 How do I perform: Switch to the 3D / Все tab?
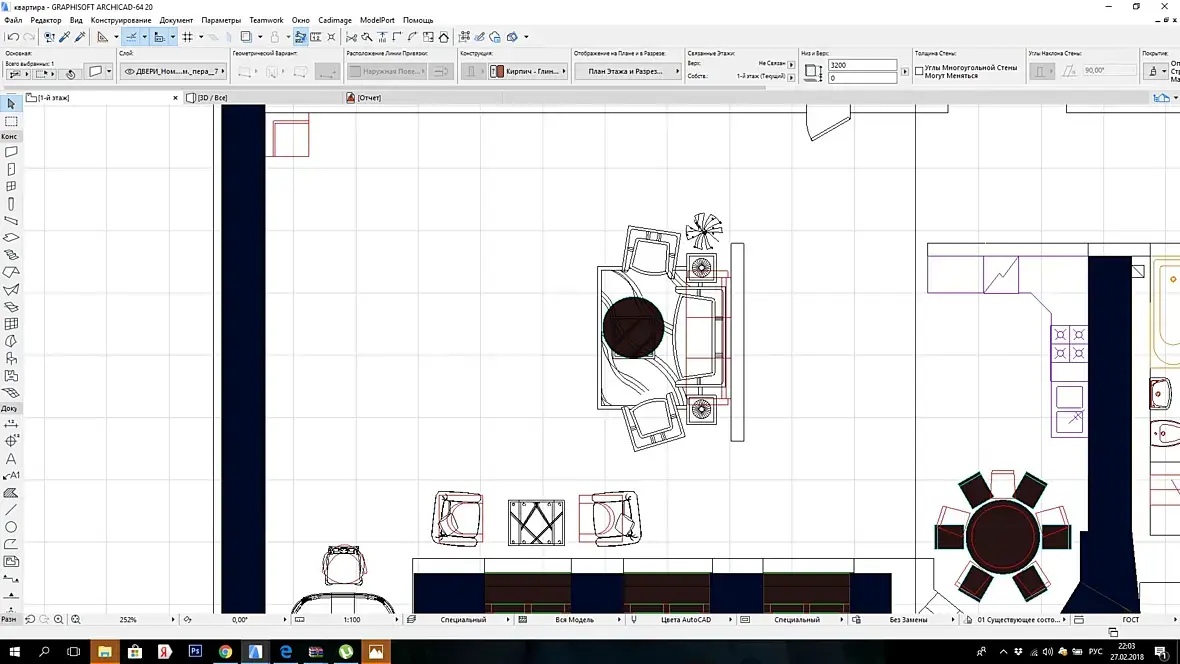(x=213, y=98)
